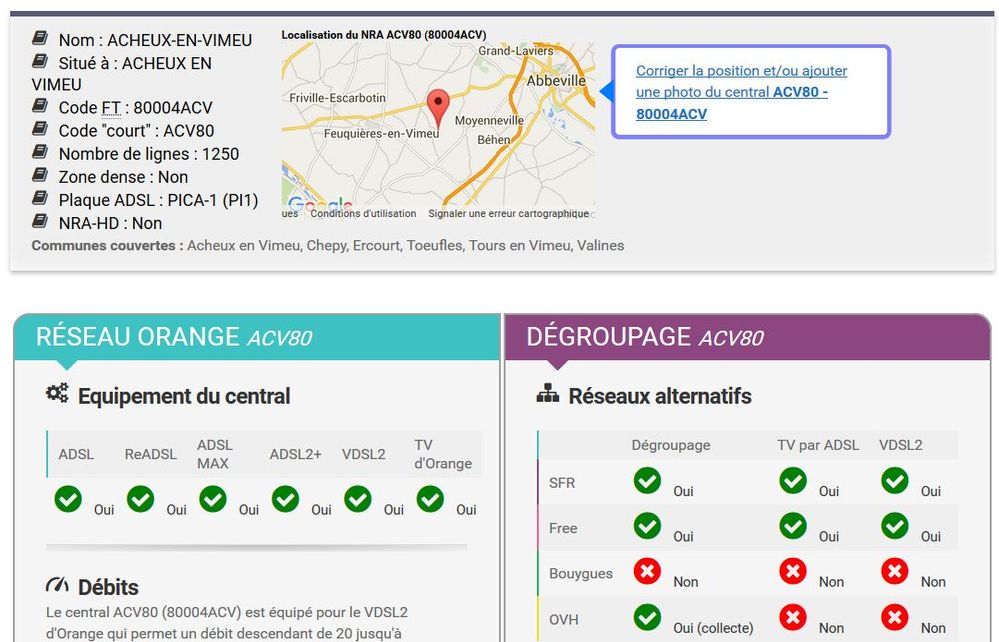The height and width of the screenshot is (642, 999).
Task: Click the Localisation du NRA ACV80 title
Action: pyautogui.click(x=384, y=35)
